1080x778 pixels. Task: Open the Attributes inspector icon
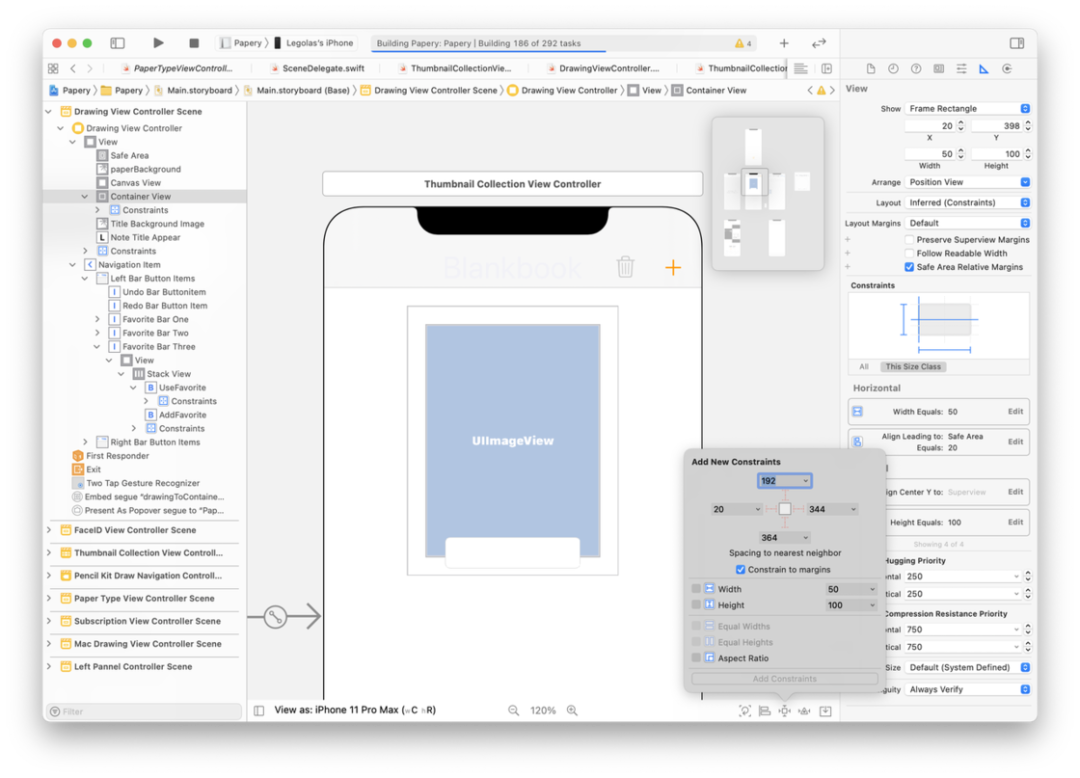tap(962, 69)
